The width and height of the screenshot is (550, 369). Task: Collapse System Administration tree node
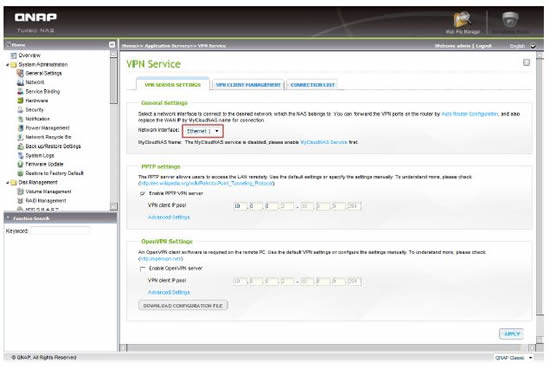pyautogui.click(x=7, y=65)
